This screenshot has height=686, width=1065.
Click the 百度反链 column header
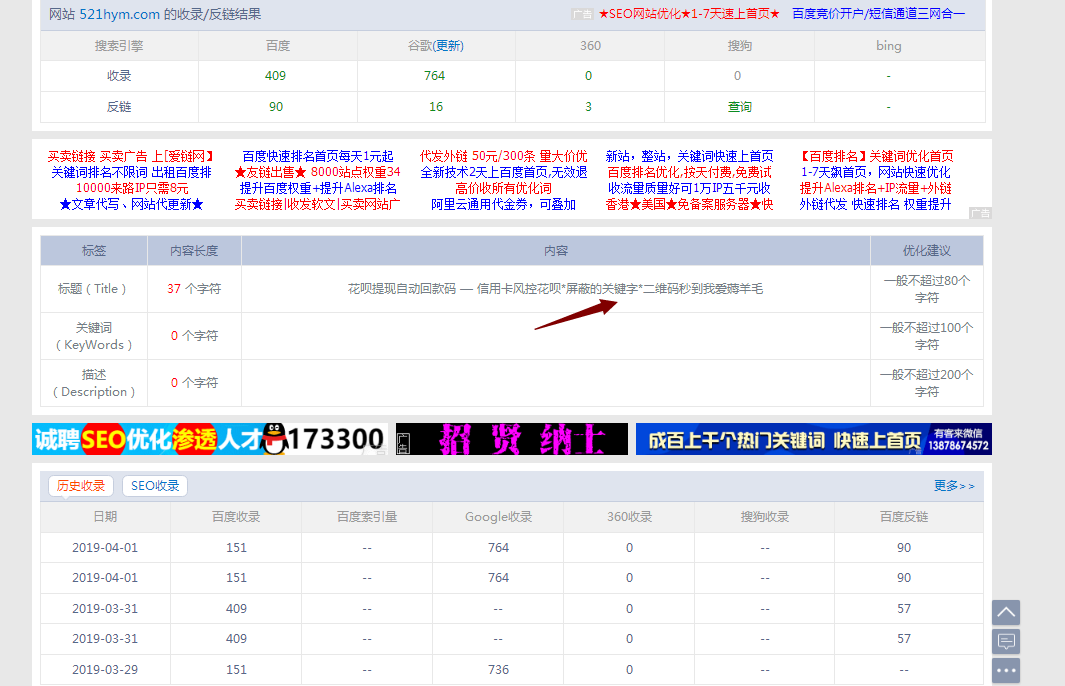pyautogui.click(x=904, y=517)
